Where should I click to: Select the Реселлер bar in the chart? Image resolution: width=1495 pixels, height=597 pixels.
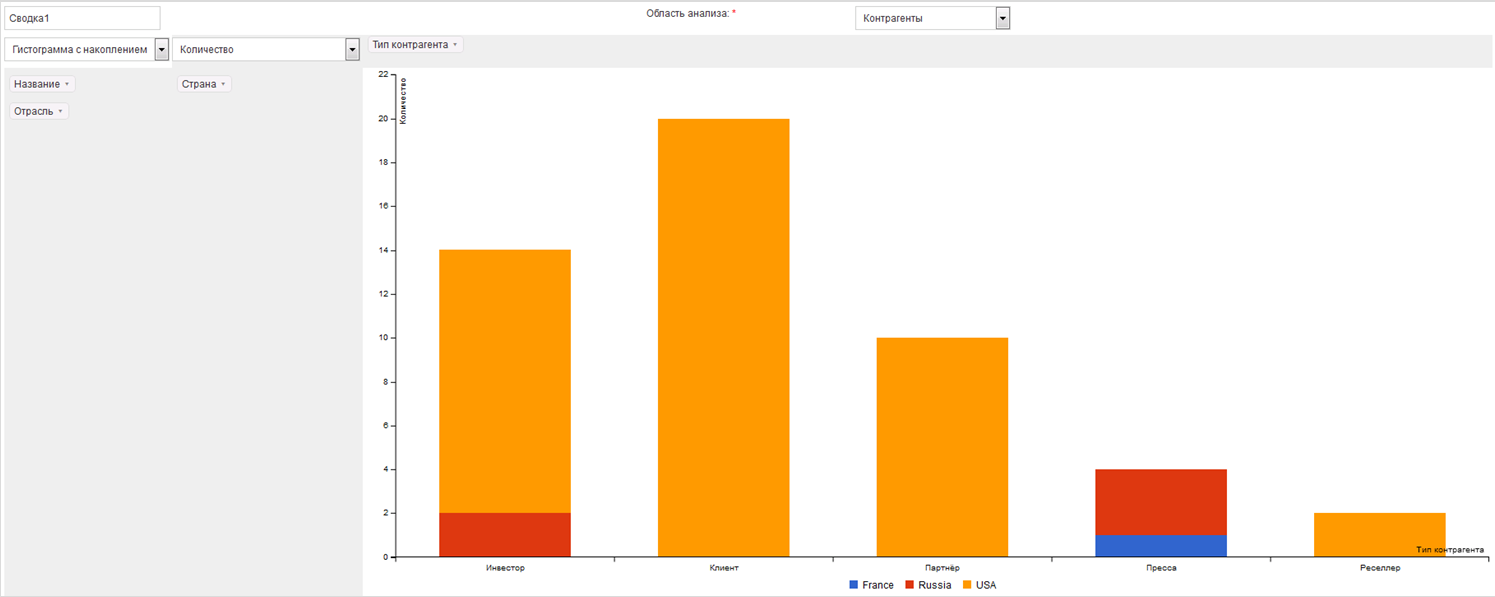[1379, 535]
